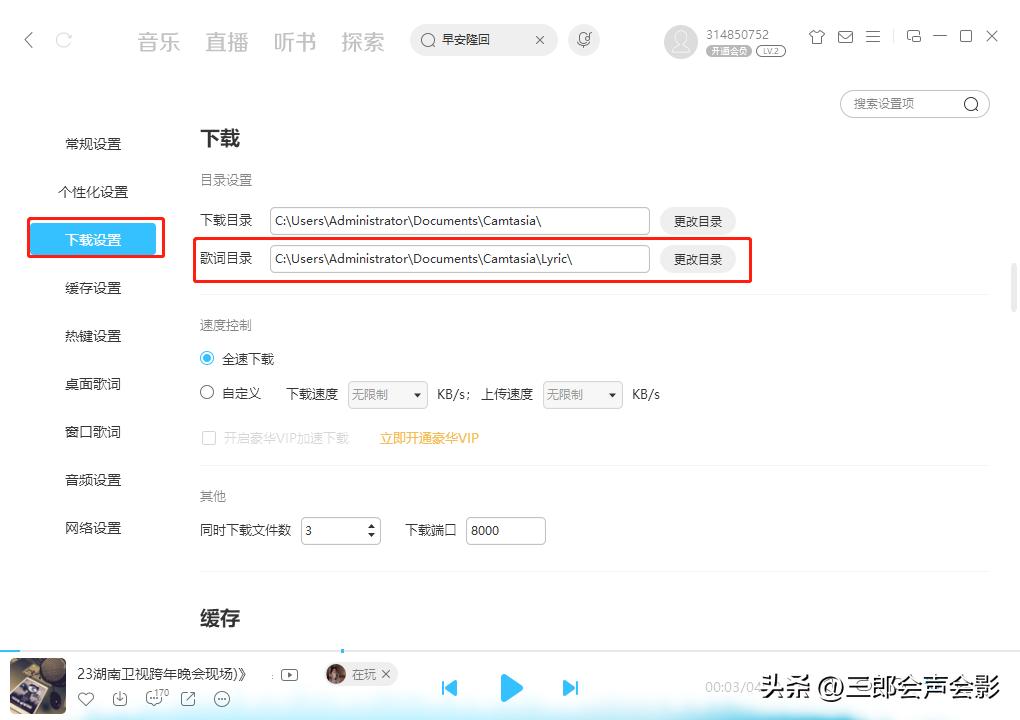
Task: Switch to the 听书 tab
Action: (x=294, y=42)
